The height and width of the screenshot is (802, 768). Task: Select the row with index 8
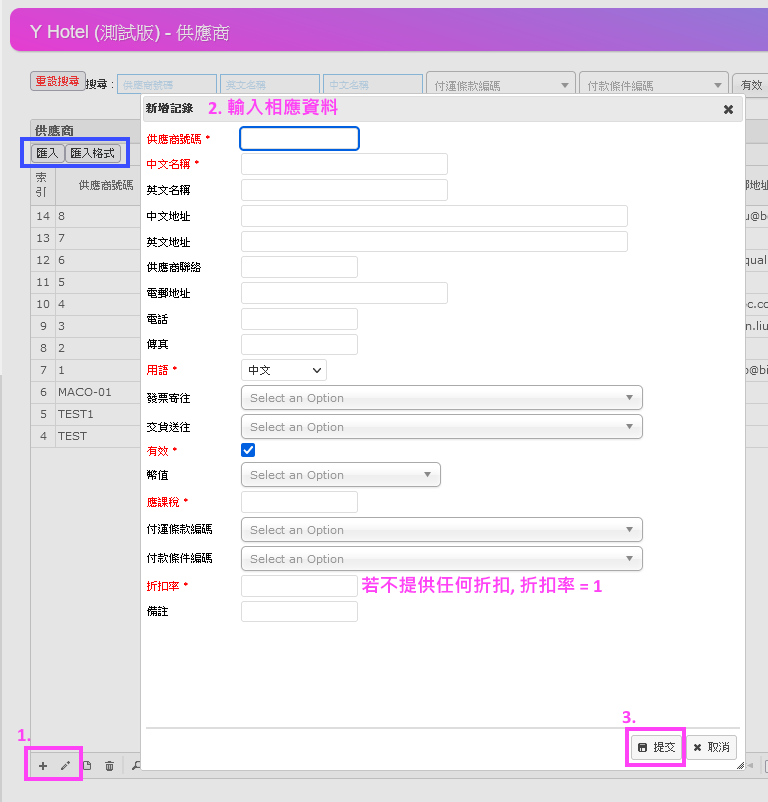coord(85,348)
